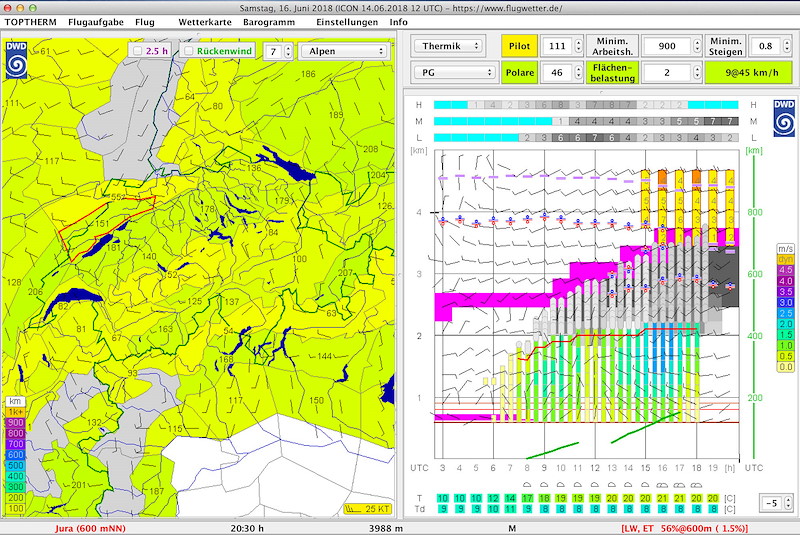Image resolution: width=800 pixels, height=535 pixels.
Task: Select the 4.5 swatch in m/s legend
Action: pos(785,270)
